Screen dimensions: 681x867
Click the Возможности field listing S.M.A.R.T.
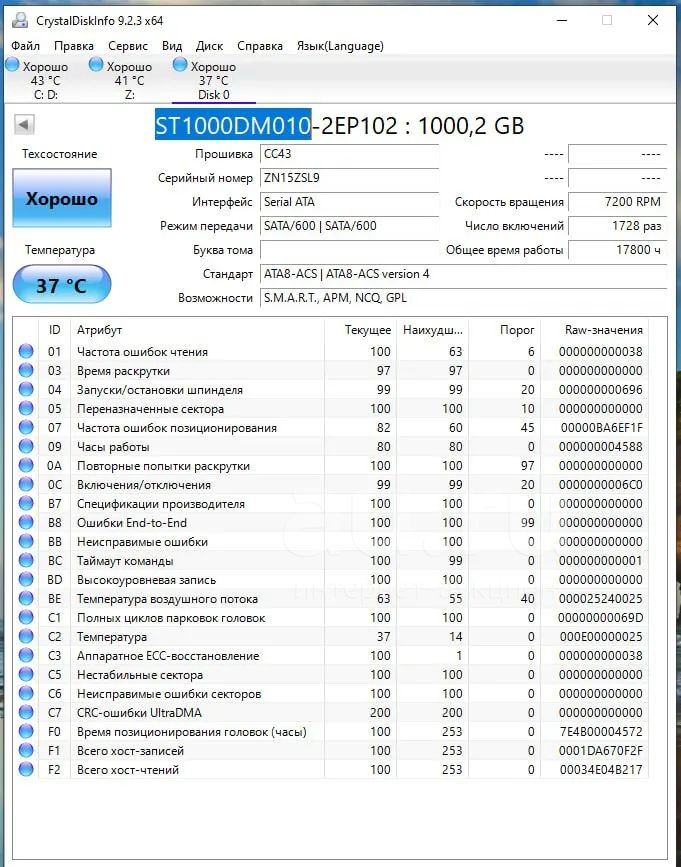pyautogui.click(x=463, y=297)
